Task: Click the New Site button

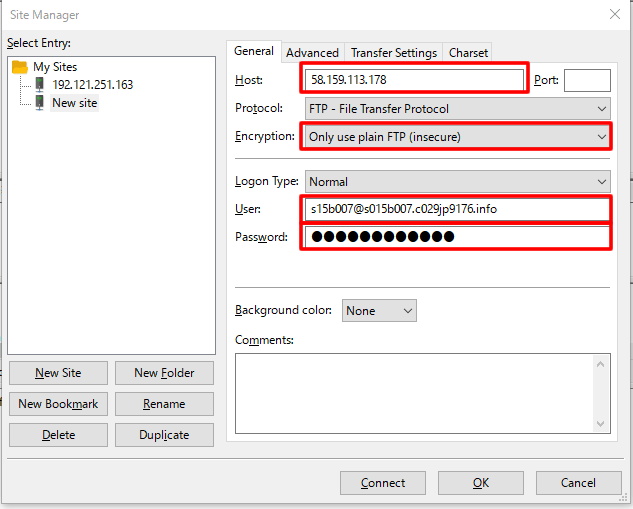Action: point(58,373)
